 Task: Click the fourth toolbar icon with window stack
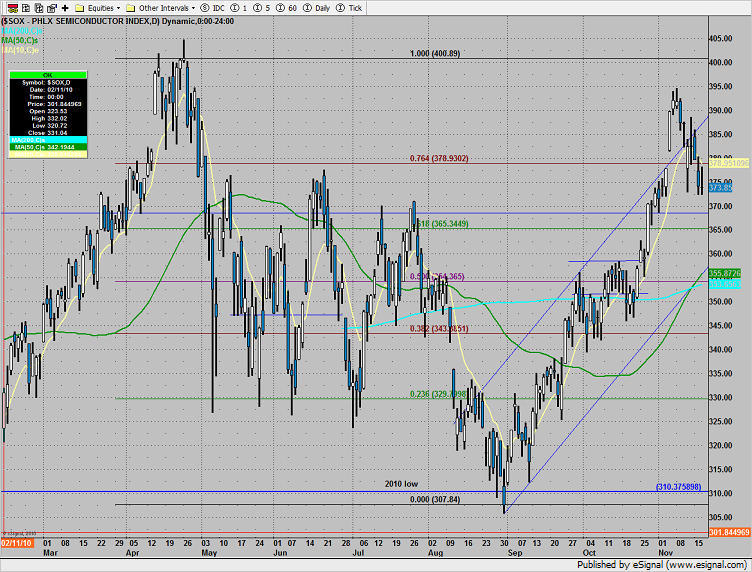52,8
